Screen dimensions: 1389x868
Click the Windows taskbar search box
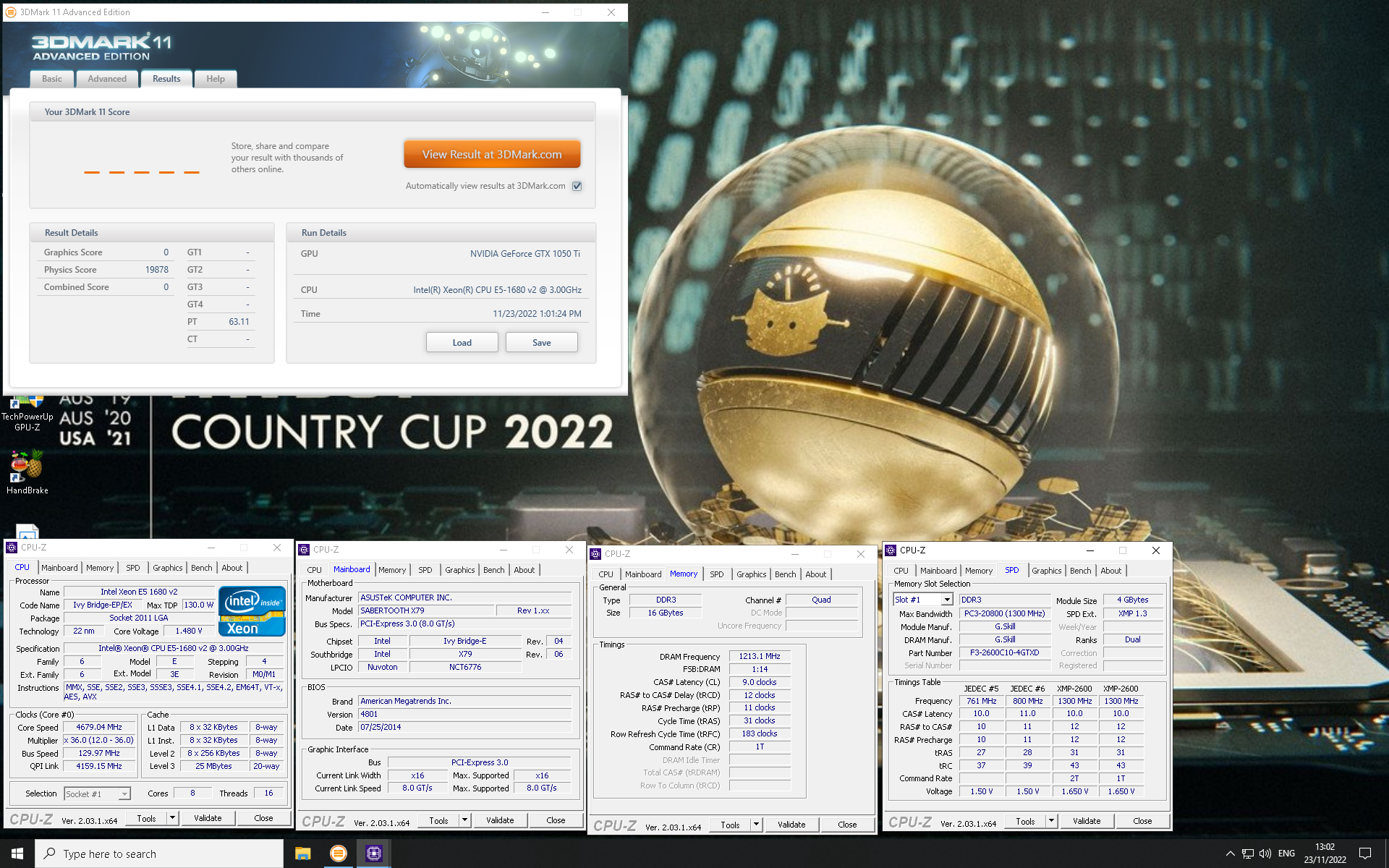pos(159,854)
